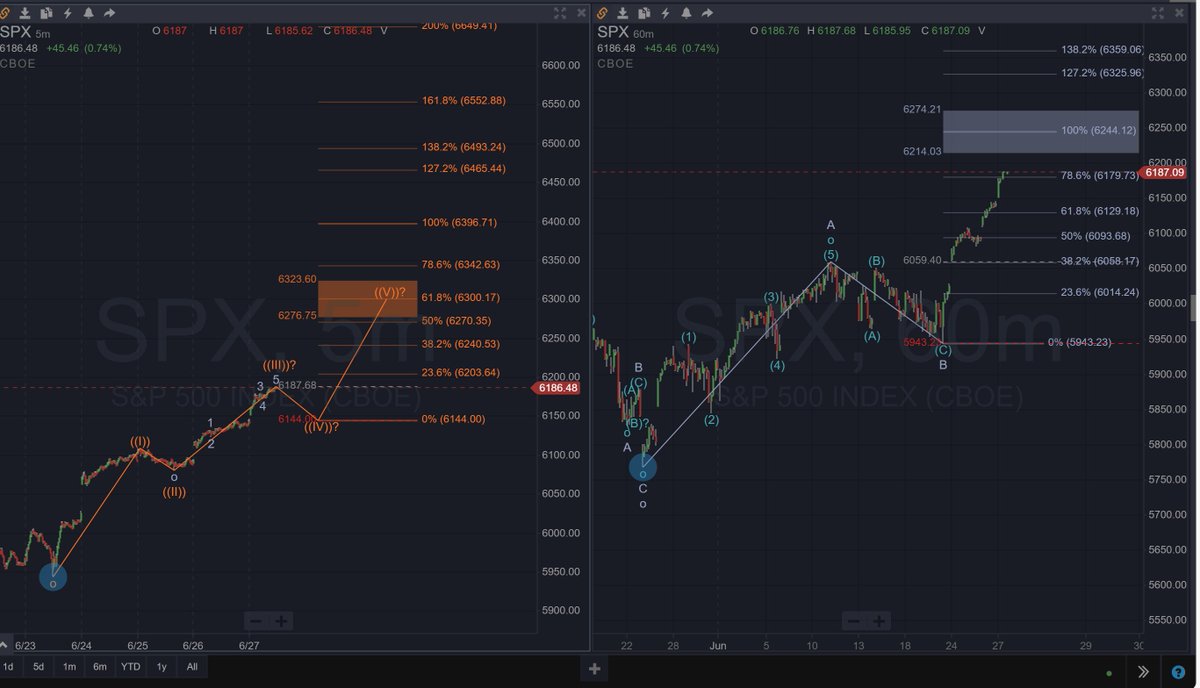1200x688 pixels.
Task: Click the copy documents icon in right chart toolbar
Action: [x=646, y=13]
